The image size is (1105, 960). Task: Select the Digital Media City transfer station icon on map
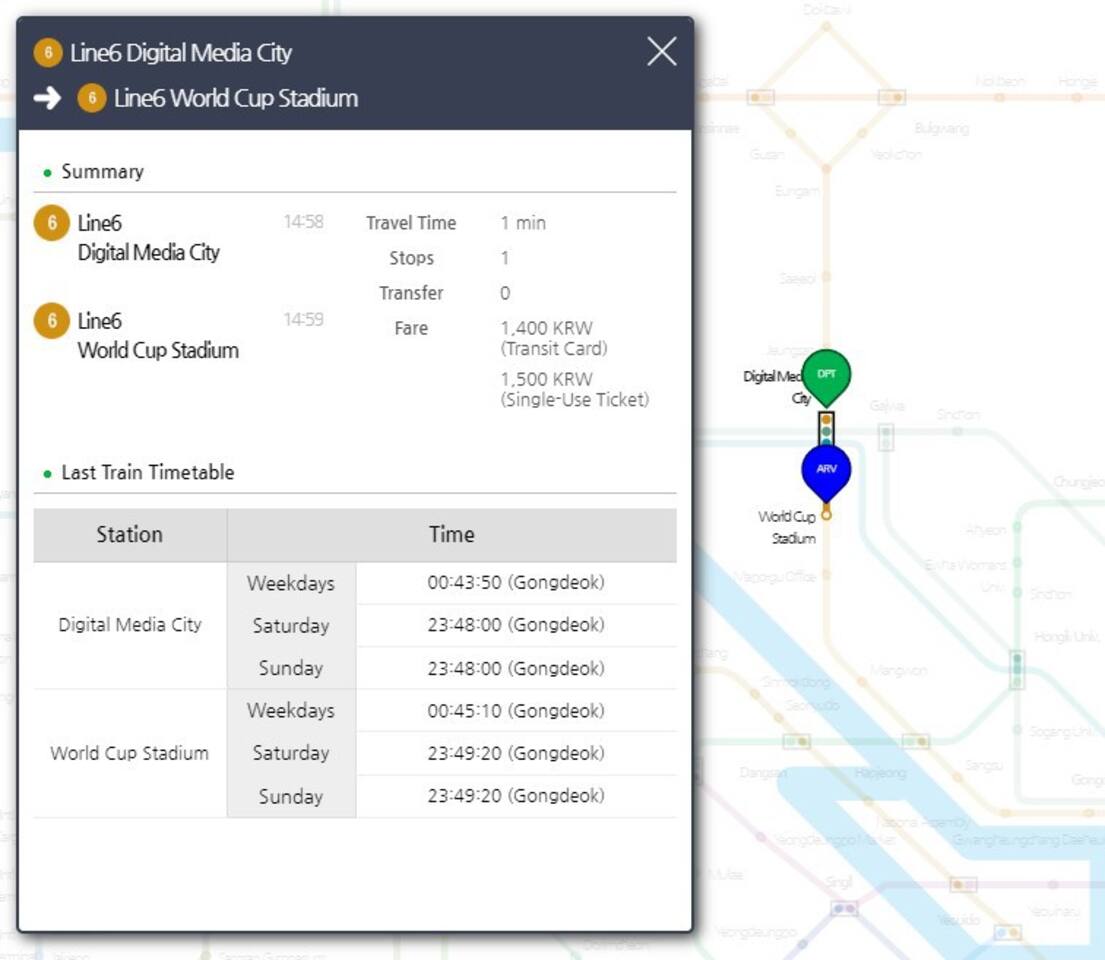(x=826, y=429)
